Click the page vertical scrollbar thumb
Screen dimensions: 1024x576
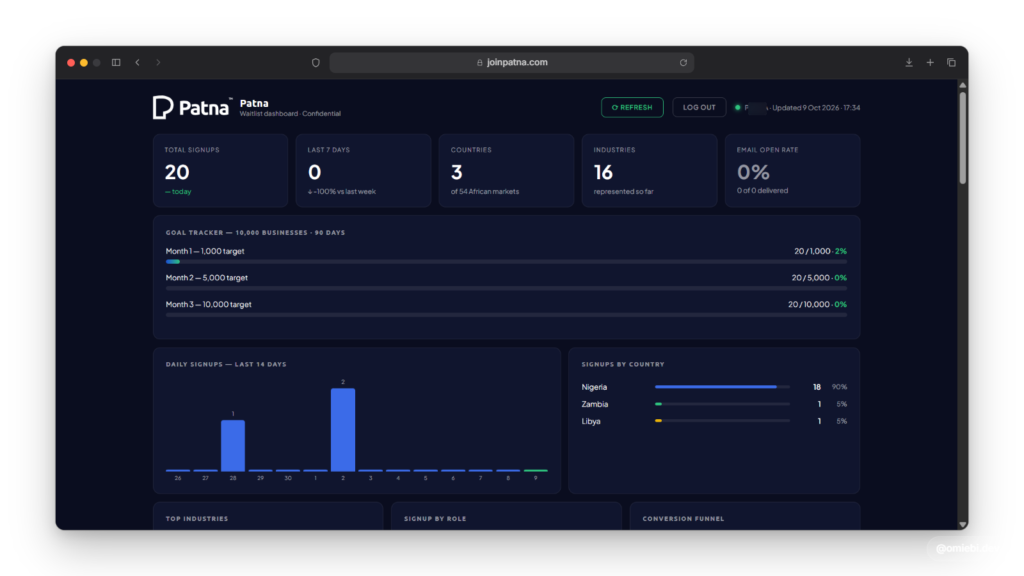[963, 138]
